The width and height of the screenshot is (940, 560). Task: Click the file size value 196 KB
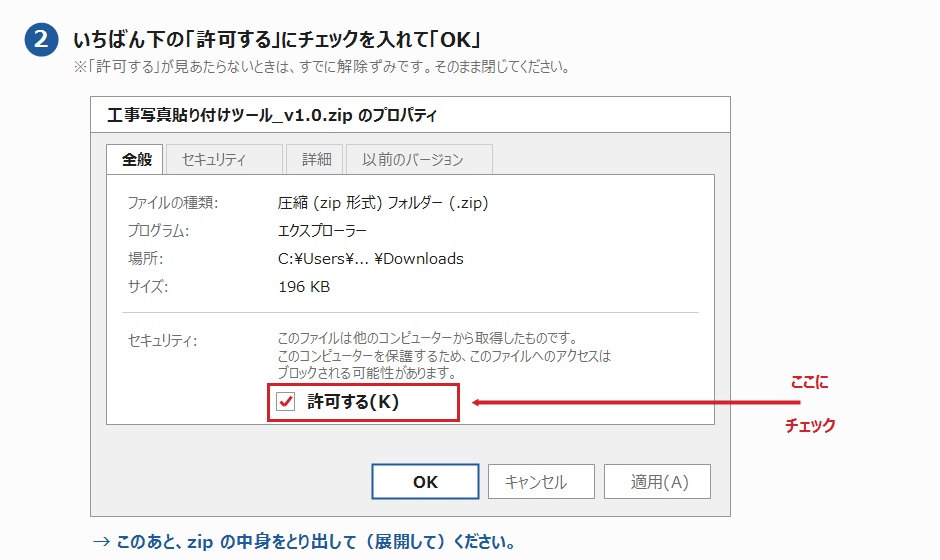click(304, 287)
